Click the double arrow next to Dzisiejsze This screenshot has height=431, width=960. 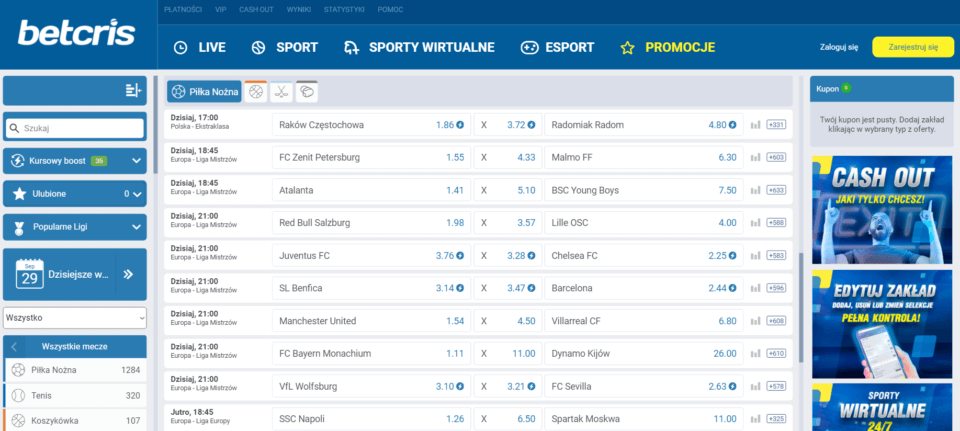(128, 274)
